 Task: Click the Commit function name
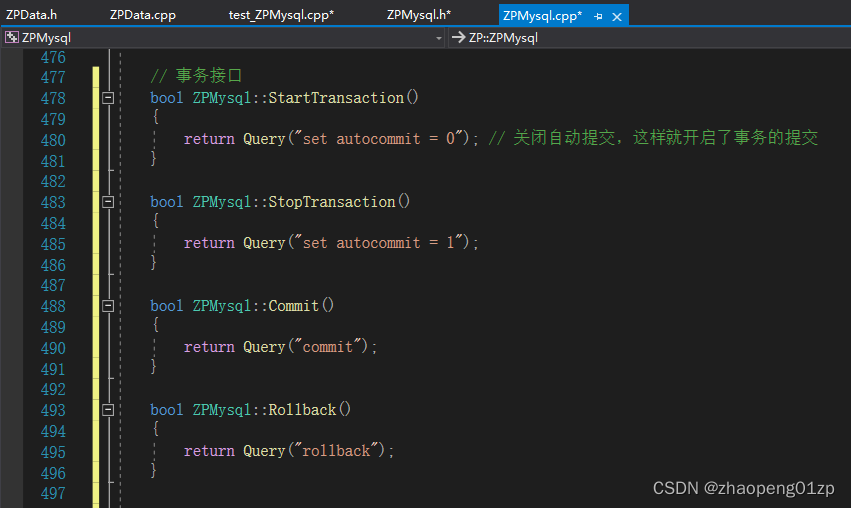click(x=294, y=306)
